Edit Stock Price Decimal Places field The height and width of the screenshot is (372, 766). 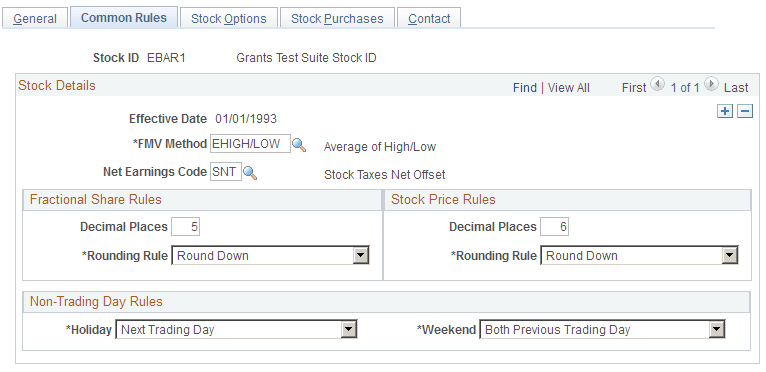pyautogui.click(x=554, y=227)
